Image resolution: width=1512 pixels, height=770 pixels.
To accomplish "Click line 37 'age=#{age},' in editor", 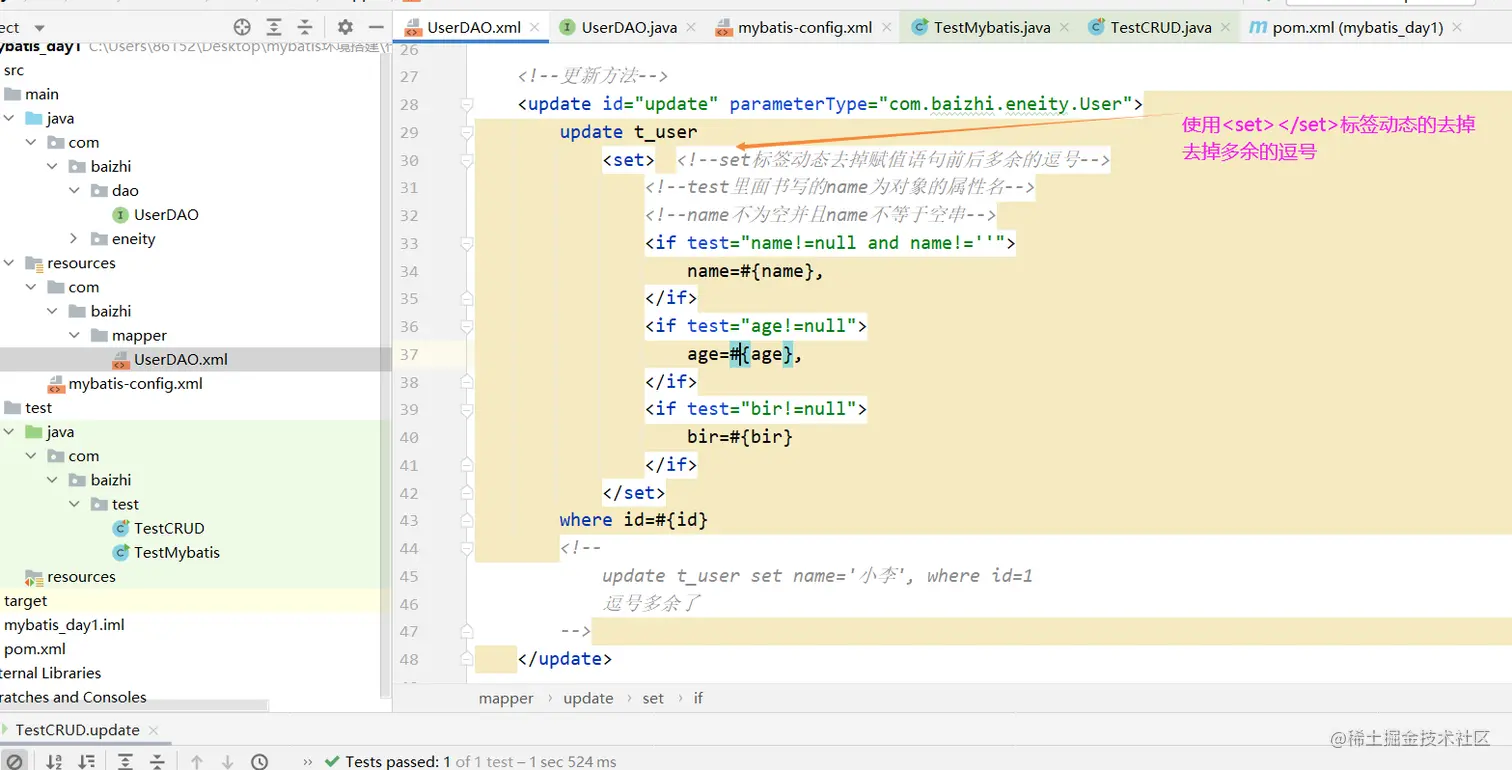I will pos(745,354).
